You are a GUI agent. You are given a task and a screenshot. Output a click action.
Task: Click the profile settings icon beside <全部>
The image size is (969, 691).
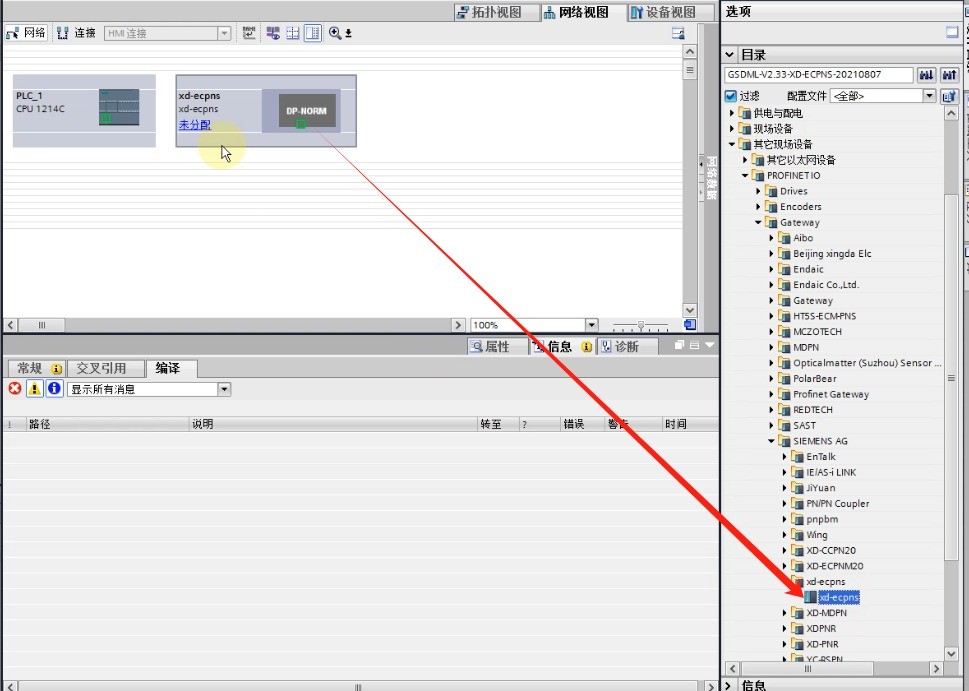tap(949, 96)
